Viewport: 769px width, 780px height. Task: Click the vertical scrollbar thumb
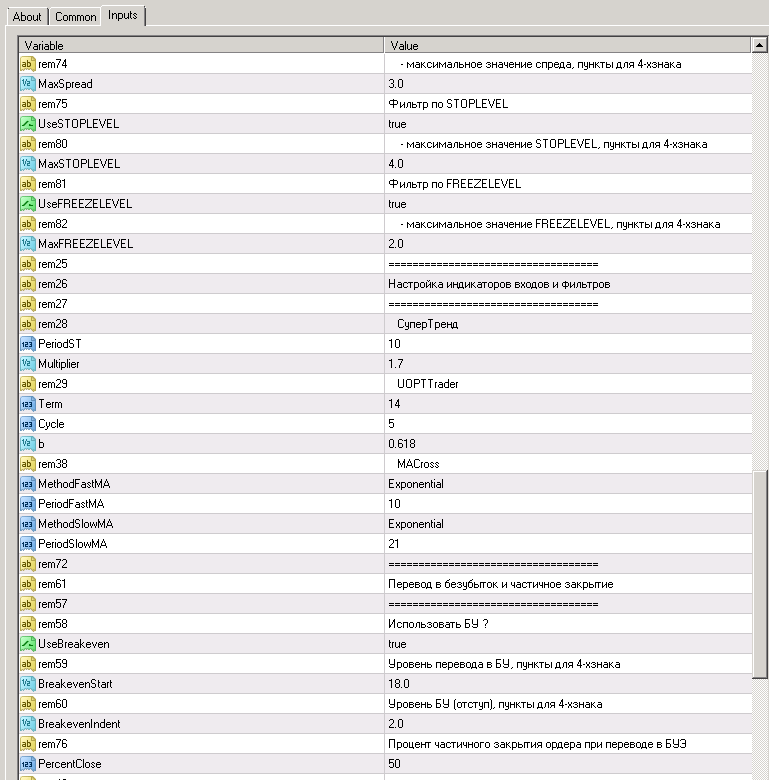pos(760,574)
